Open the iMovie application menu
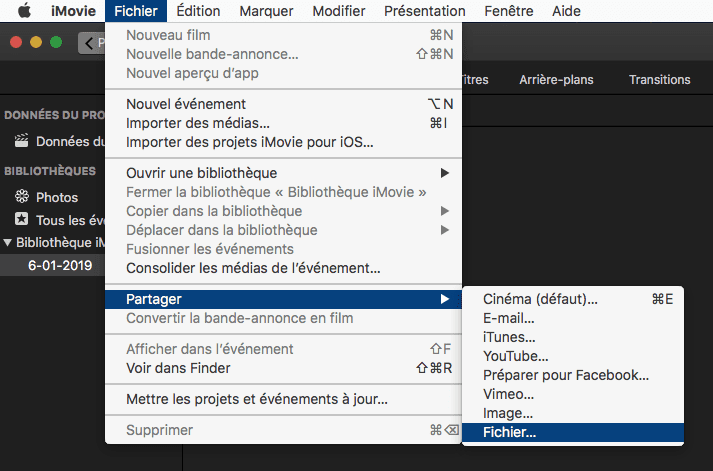Screen dimensions: 713x471 click(x=73, y=11)
